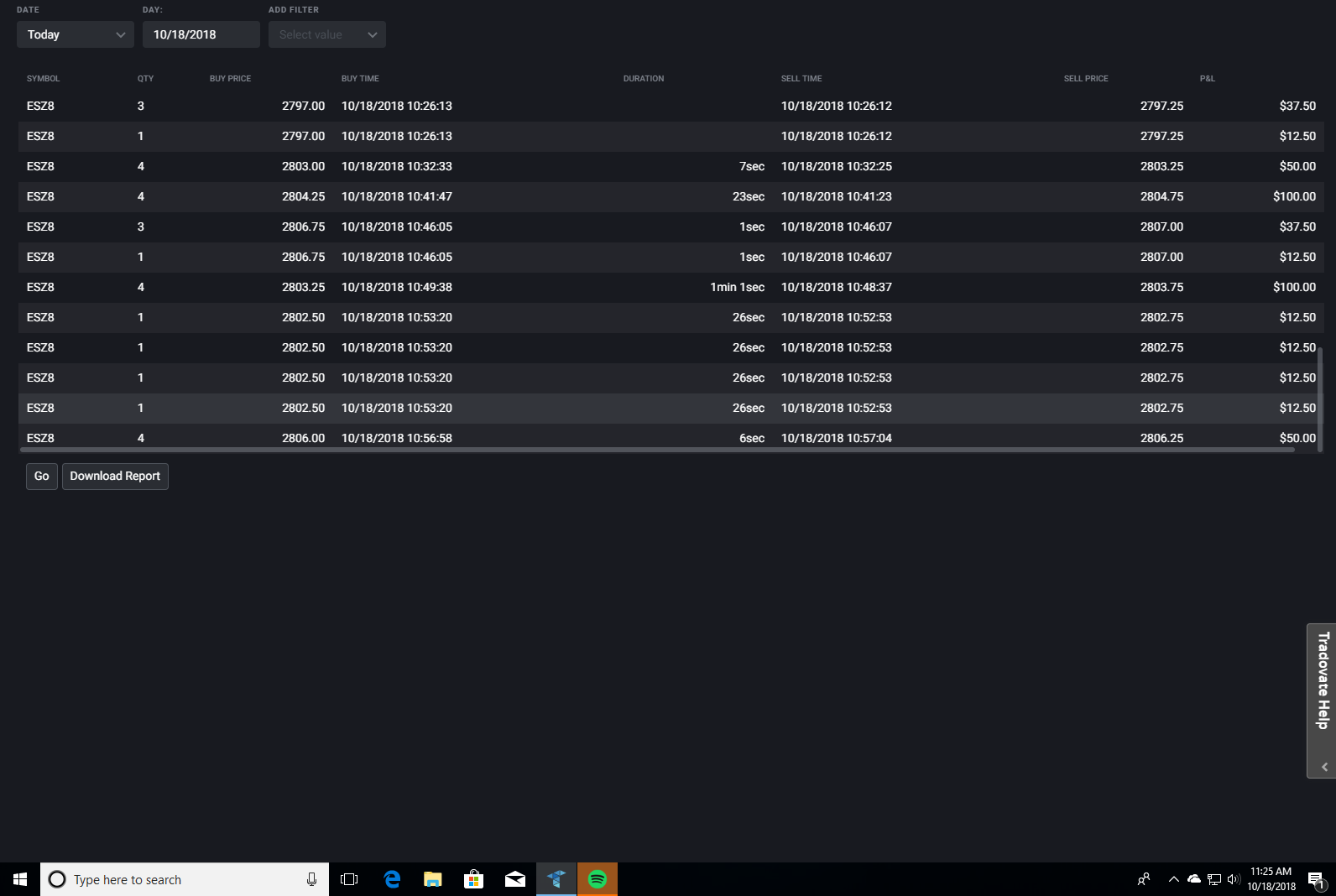
Task: Select buy time 10/18/2018 10:49:38 cell
Action: pyautogui.click(x=397, y=287)
